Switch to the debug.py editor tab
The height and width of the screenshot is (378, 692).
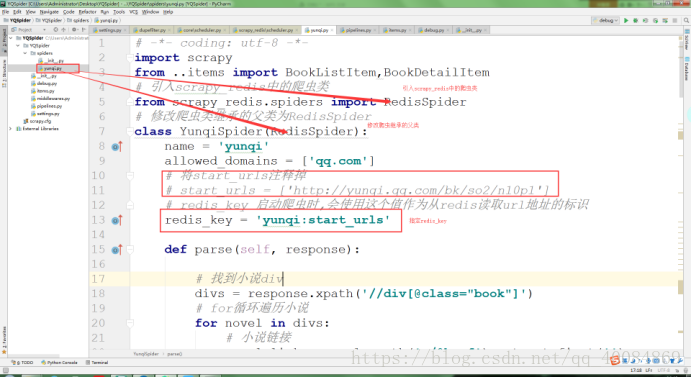pos(434,30)
